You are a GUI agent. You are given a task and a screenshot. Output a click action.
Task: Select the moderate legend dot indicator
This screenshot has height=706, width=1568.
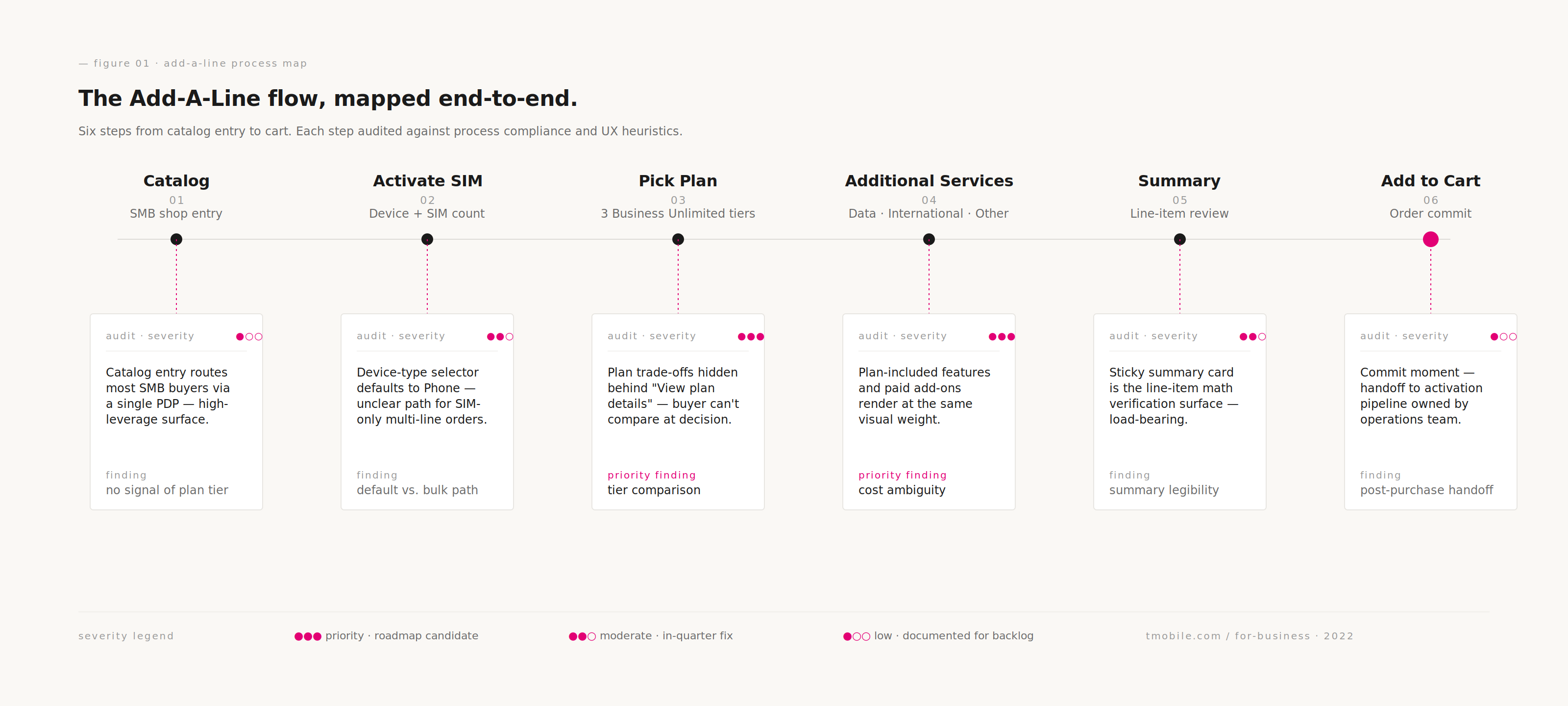pyautogui.click(x=580, y=635)
